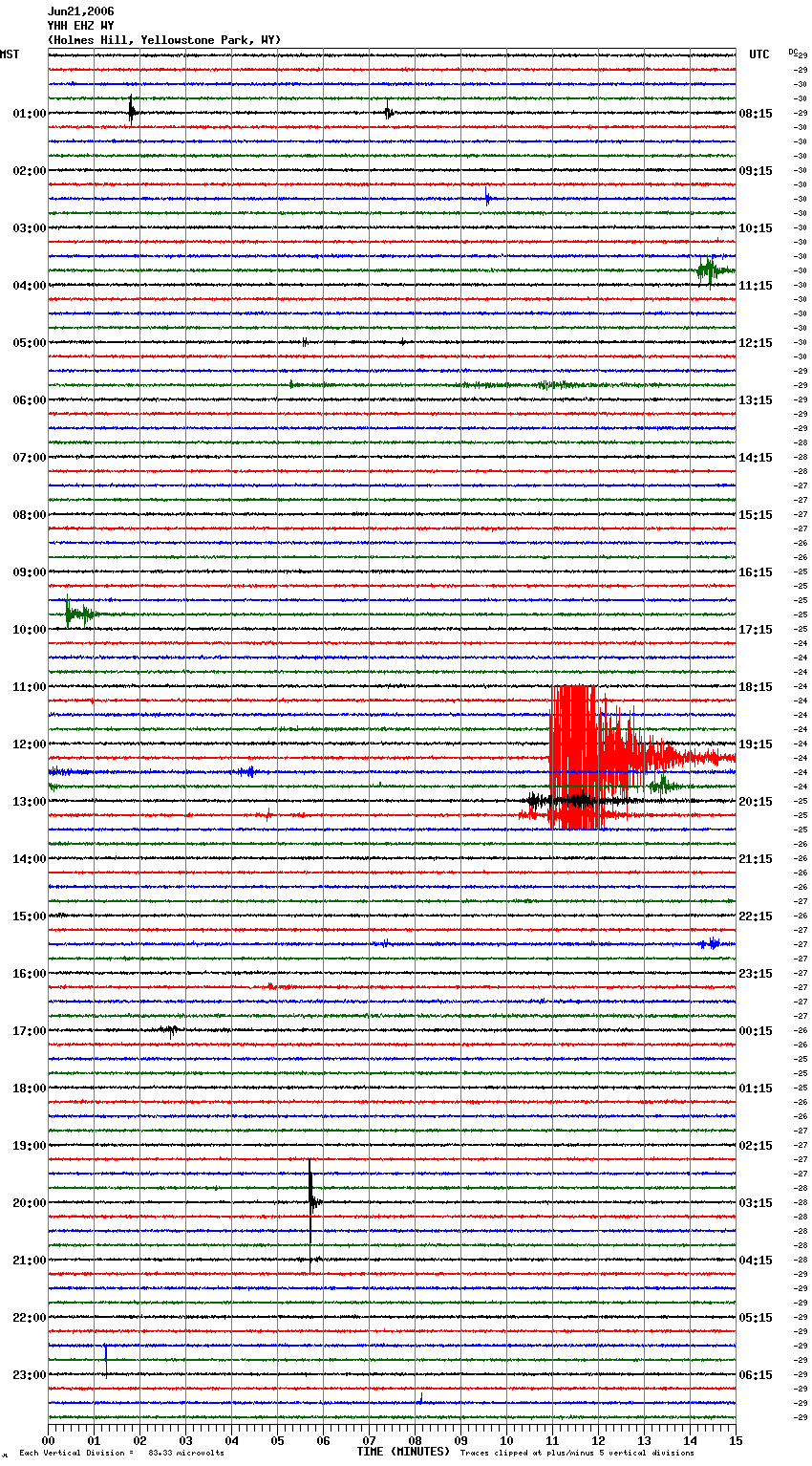Click the 16:15 UTC row label
This screenshot has height=1466, width=812.
756,572
